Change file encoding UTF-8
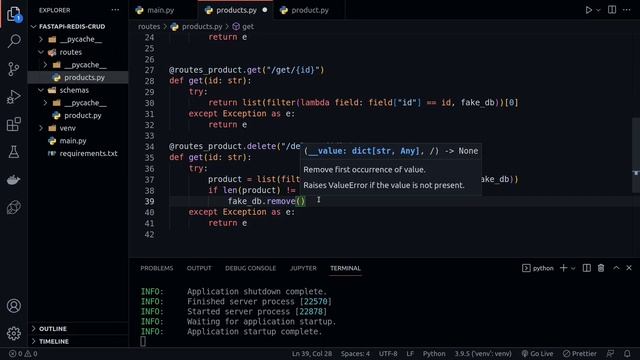640x360 pixels. pos(388,353)
